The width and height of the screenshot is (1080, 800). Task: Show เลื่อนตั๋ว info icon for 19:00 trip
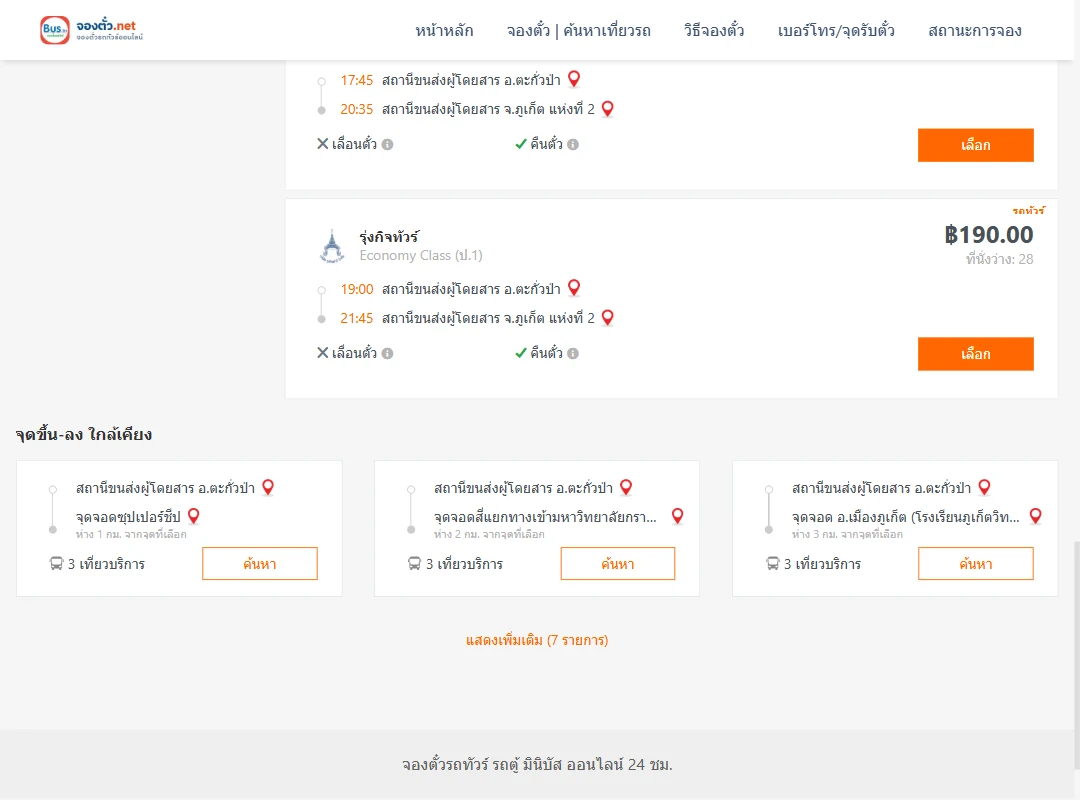[x=388, y=353]
